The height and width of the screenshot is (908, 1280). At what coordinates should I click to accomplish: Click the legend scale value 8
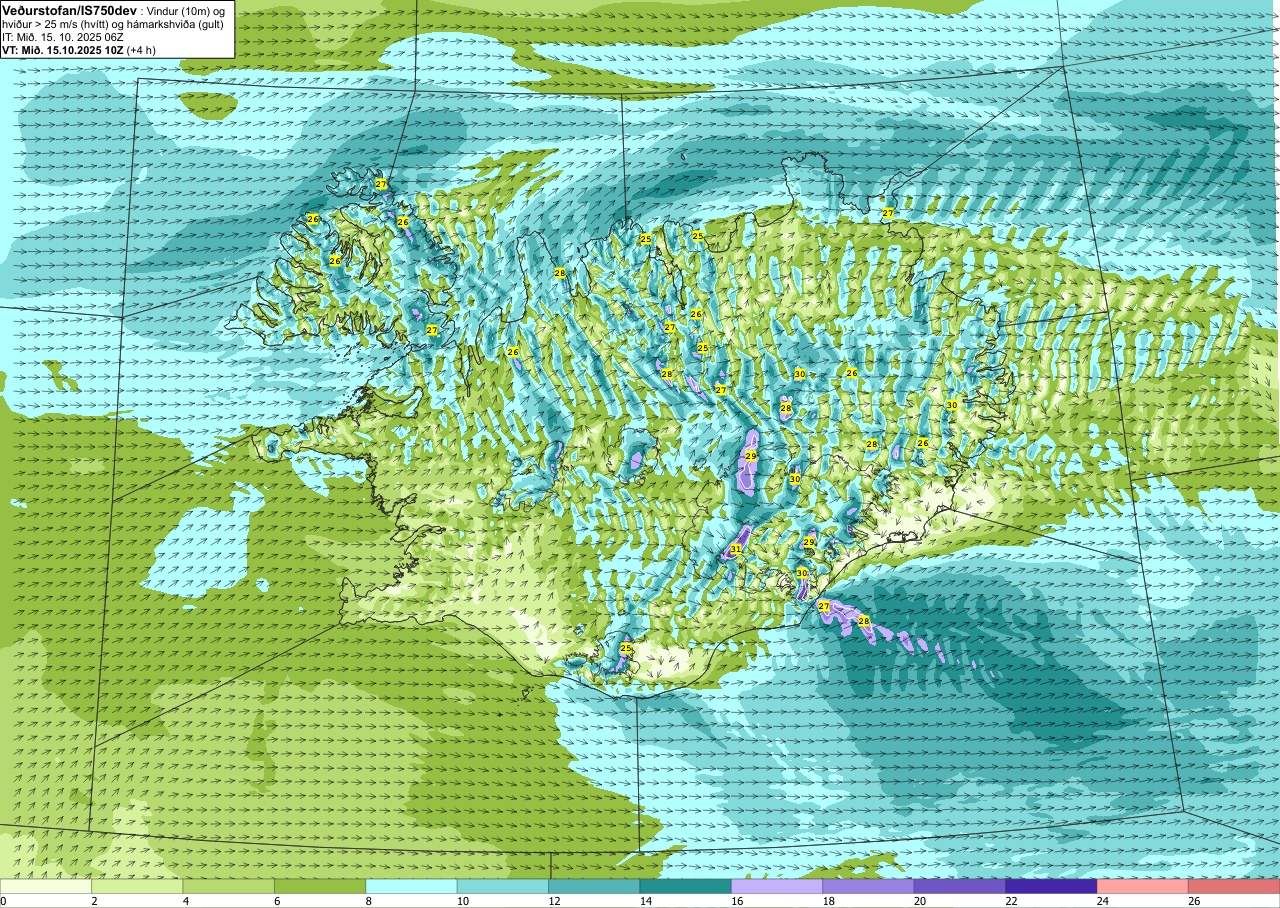pos(367,901)
